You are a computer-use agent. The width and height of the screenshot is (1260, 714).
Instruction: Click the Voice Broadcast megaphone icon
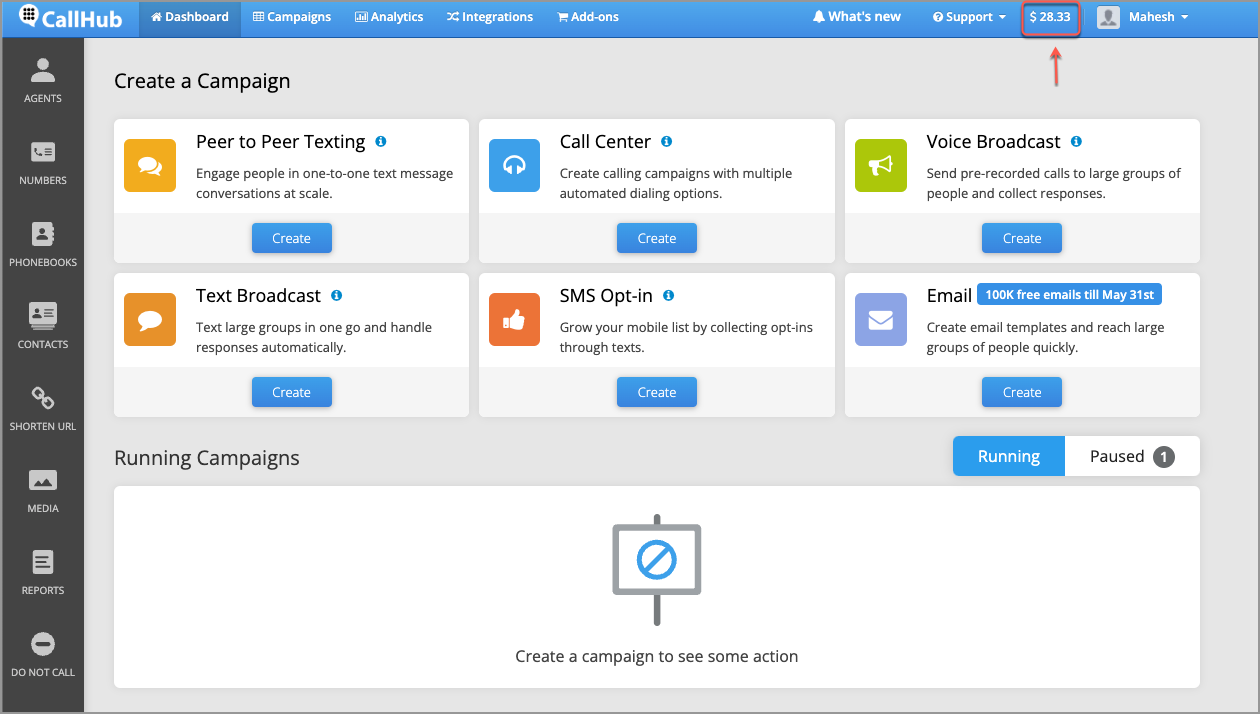pos(880,165)
